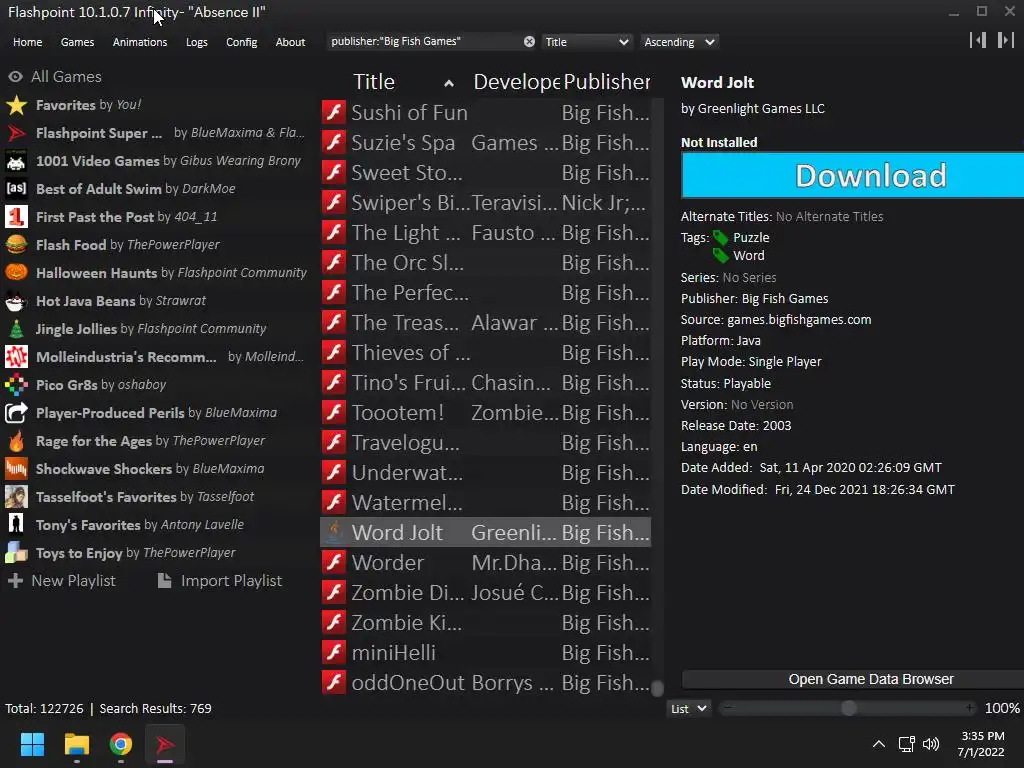This screenshot has width=1024, height=768.
Task: Open the Config tab
Action: (x=242, y=42)
